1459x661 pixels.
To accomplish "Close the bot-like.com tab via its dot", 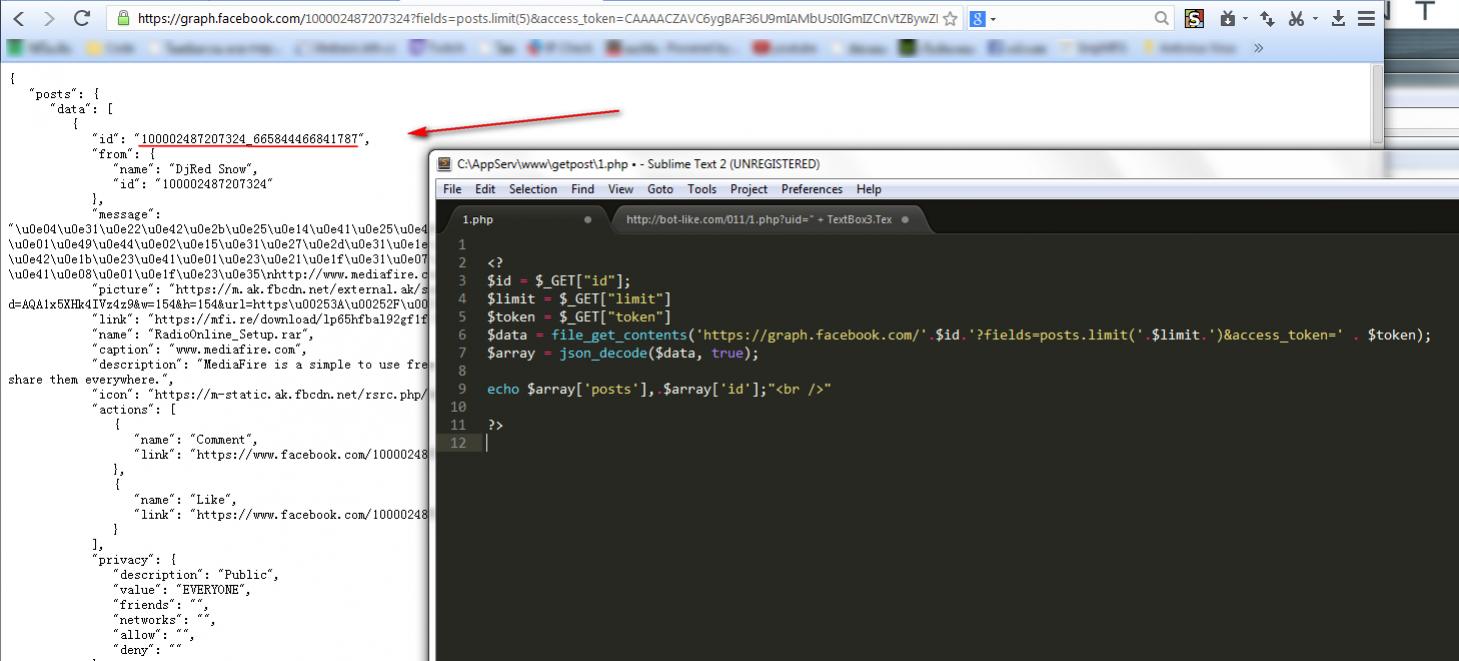I will click(905, 219).
